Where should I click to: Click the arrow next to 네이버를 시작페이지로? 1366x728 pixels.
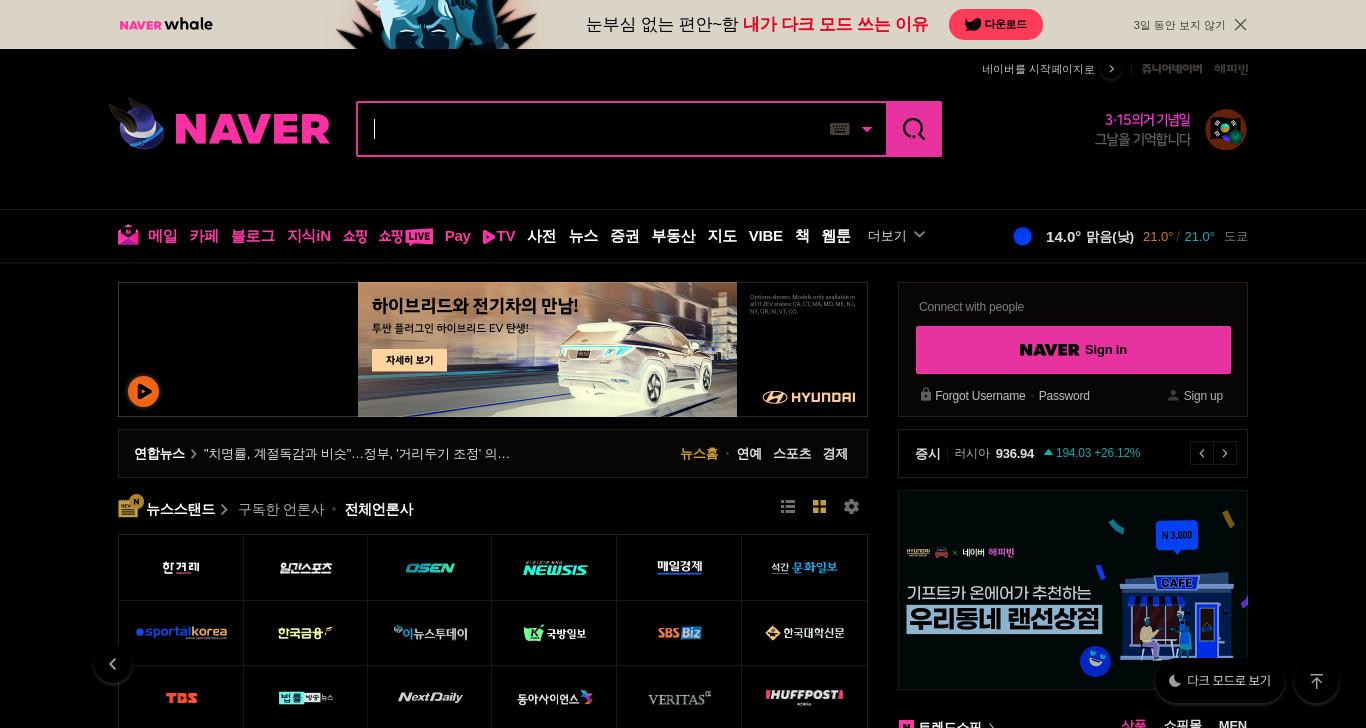pos(1111,69)
